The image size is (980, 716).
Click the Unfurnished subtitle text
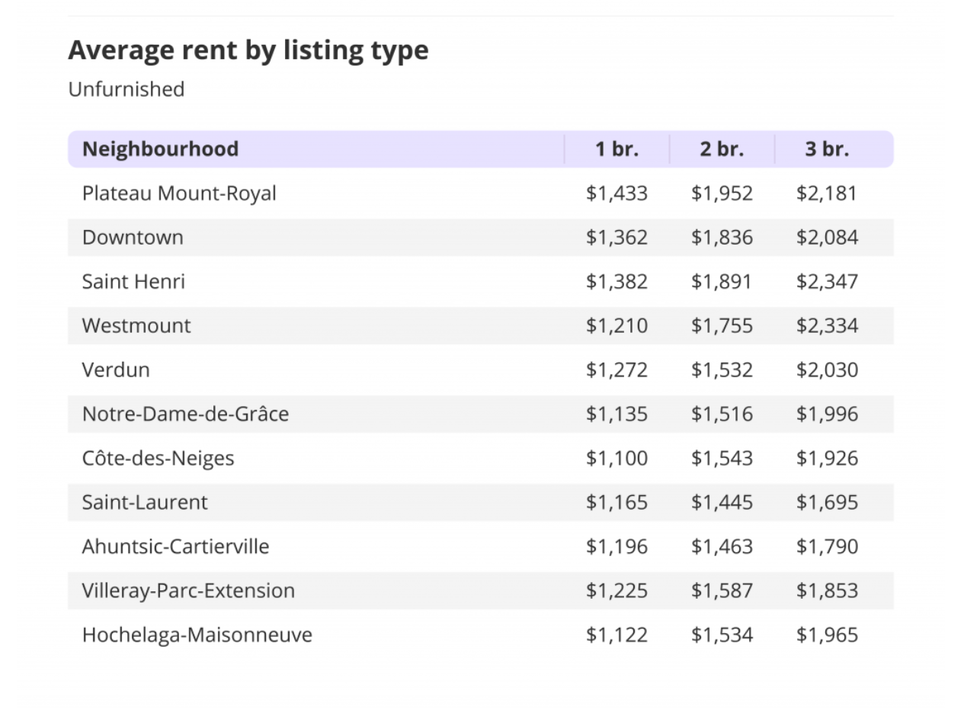126,89
